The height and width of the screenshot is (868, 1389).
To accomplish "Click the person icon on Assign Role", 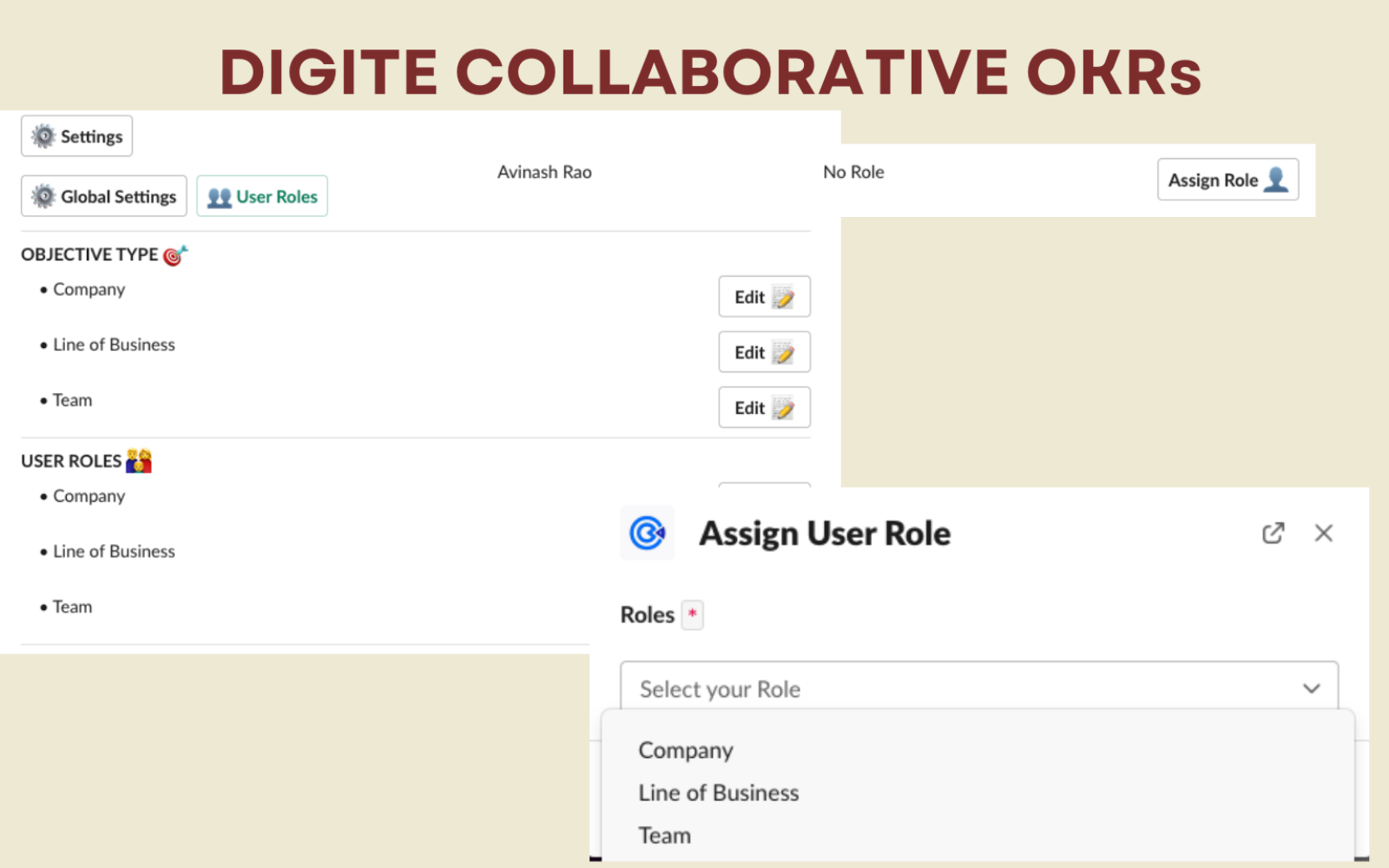I will pyautogui.click(x=1276, y=179).
